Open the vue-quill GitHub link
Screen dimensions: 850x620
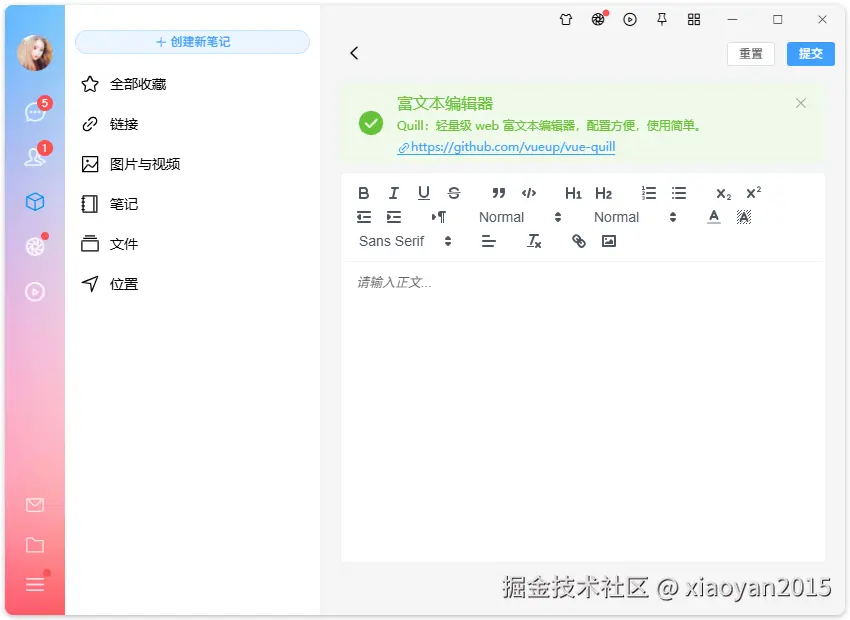pos(506,147)
